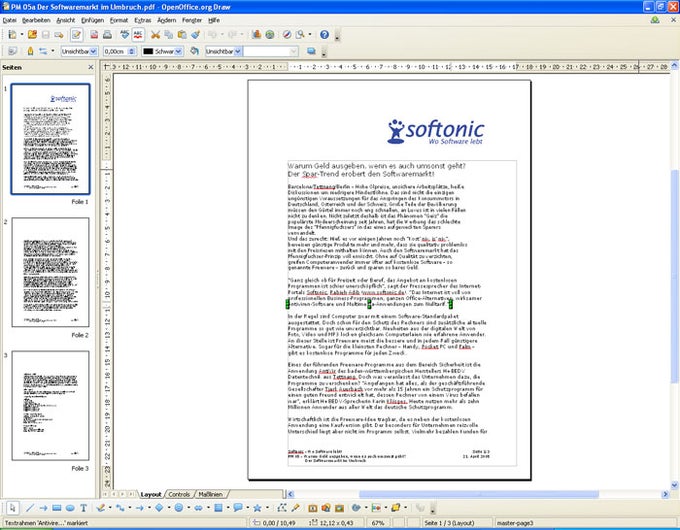Switch to the Controls layer tab

(179, 494)
